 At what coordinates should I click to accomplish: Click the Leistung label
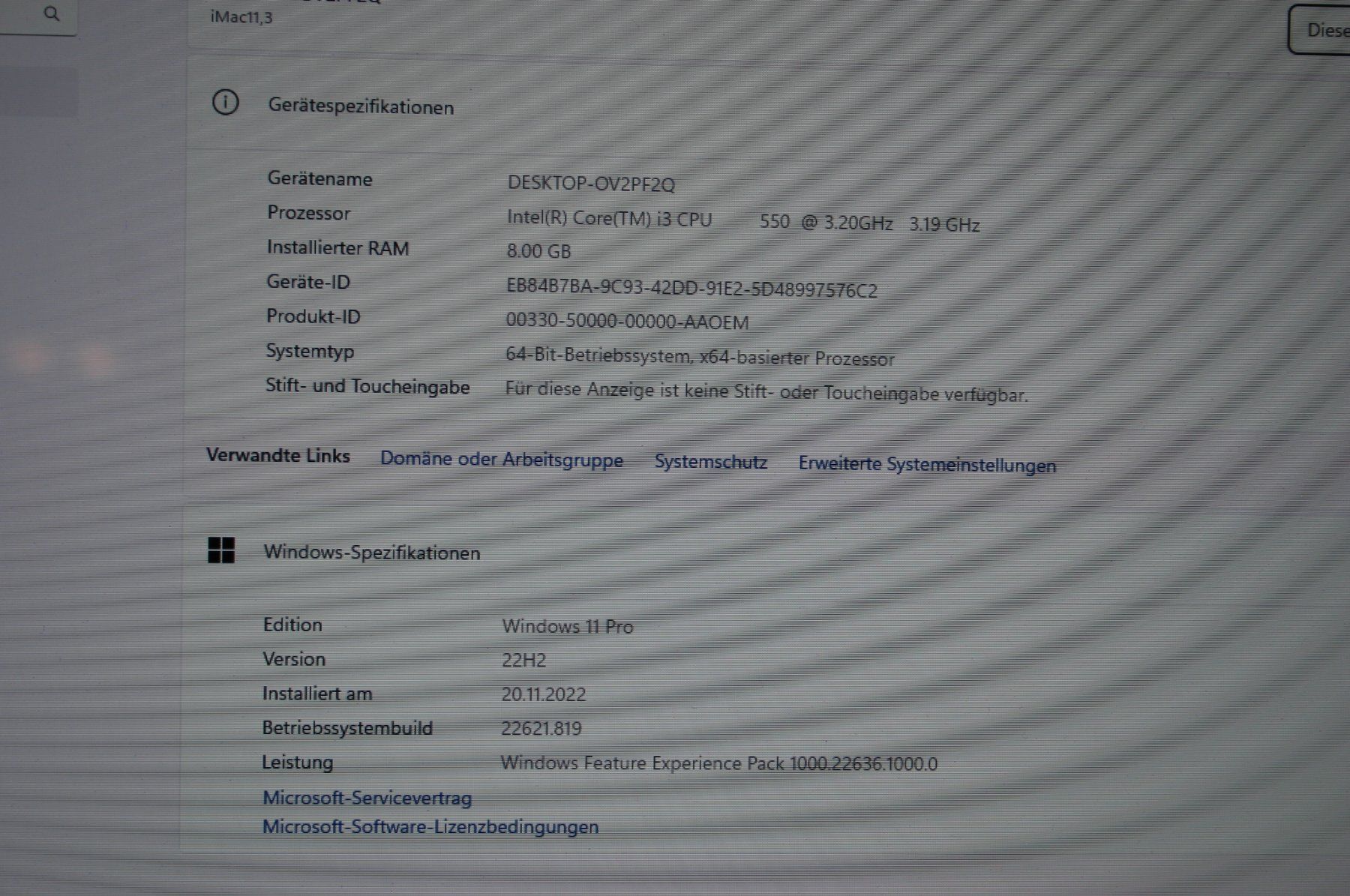pos(297,763)
